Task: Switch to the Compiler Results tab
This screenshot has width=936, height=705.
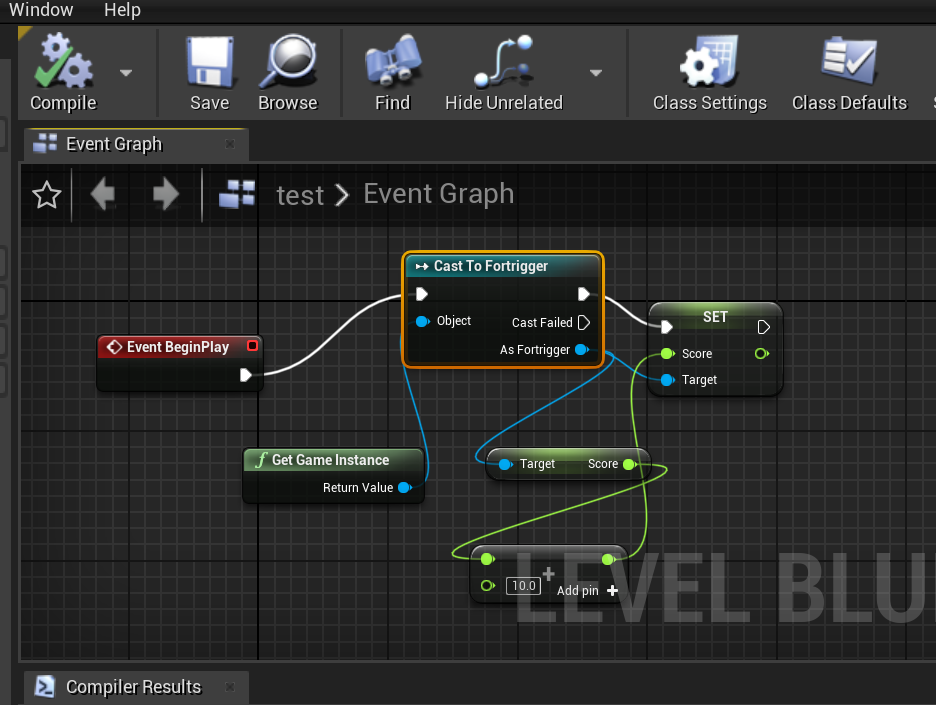Action: (132, 687)
